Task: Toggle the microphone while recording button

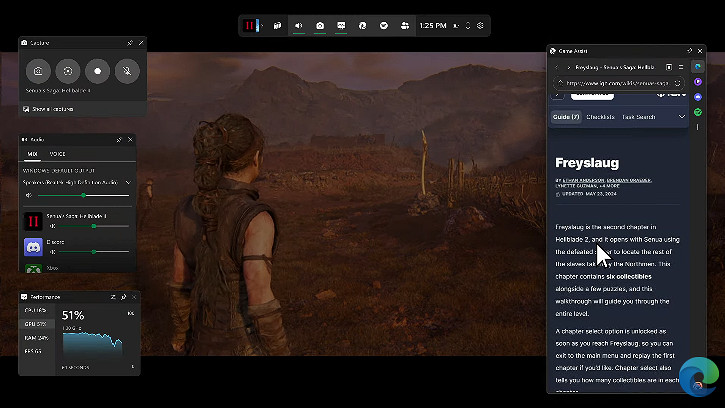Action: pos(126,71)
